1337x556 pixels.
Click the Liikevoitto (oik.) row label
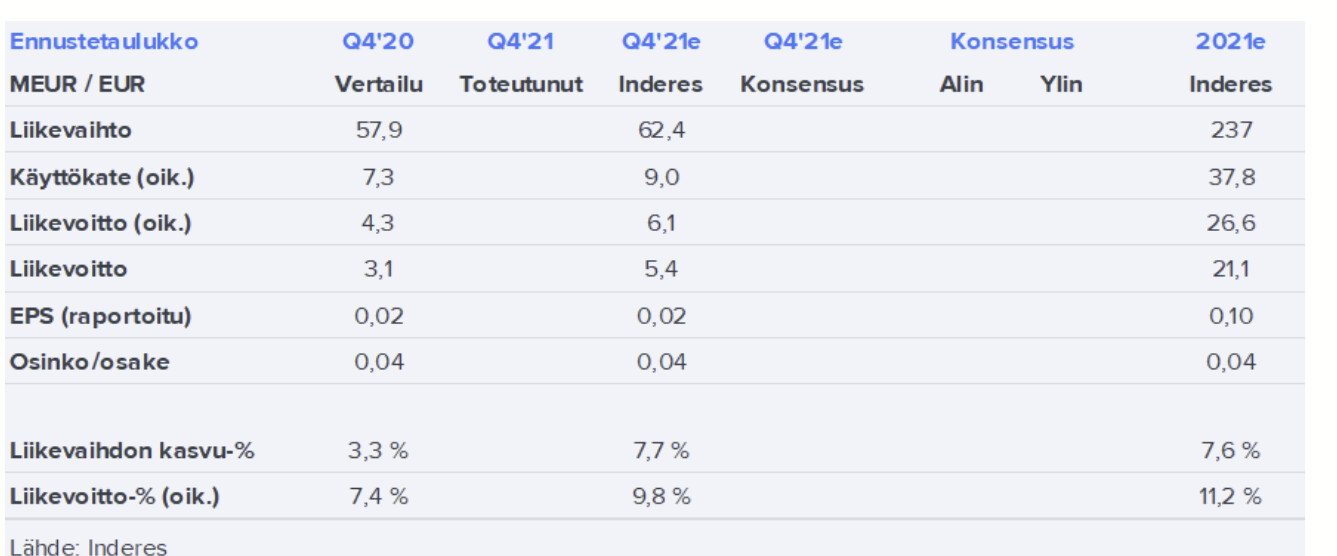tap(100, 223)
